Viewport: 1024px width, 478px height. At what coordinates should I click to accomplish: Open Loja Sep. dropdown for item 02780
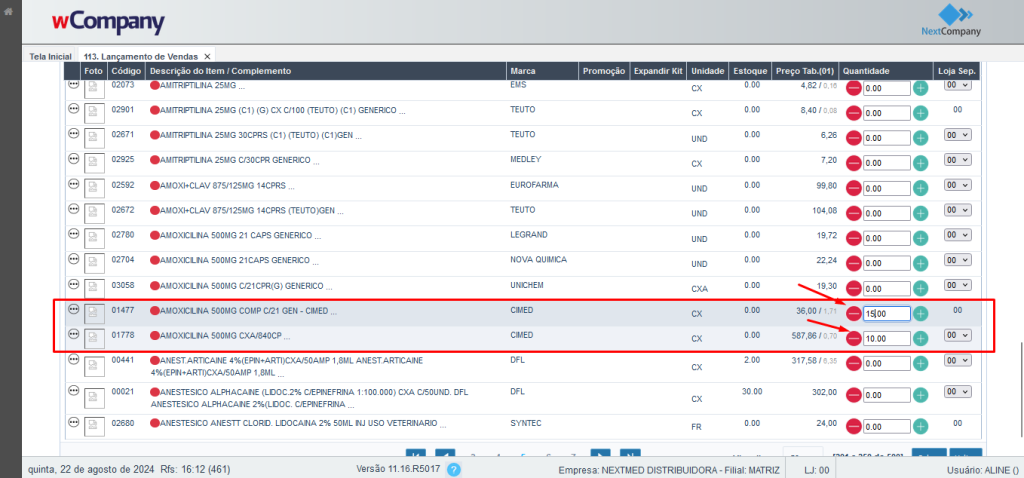coord(958,234)
